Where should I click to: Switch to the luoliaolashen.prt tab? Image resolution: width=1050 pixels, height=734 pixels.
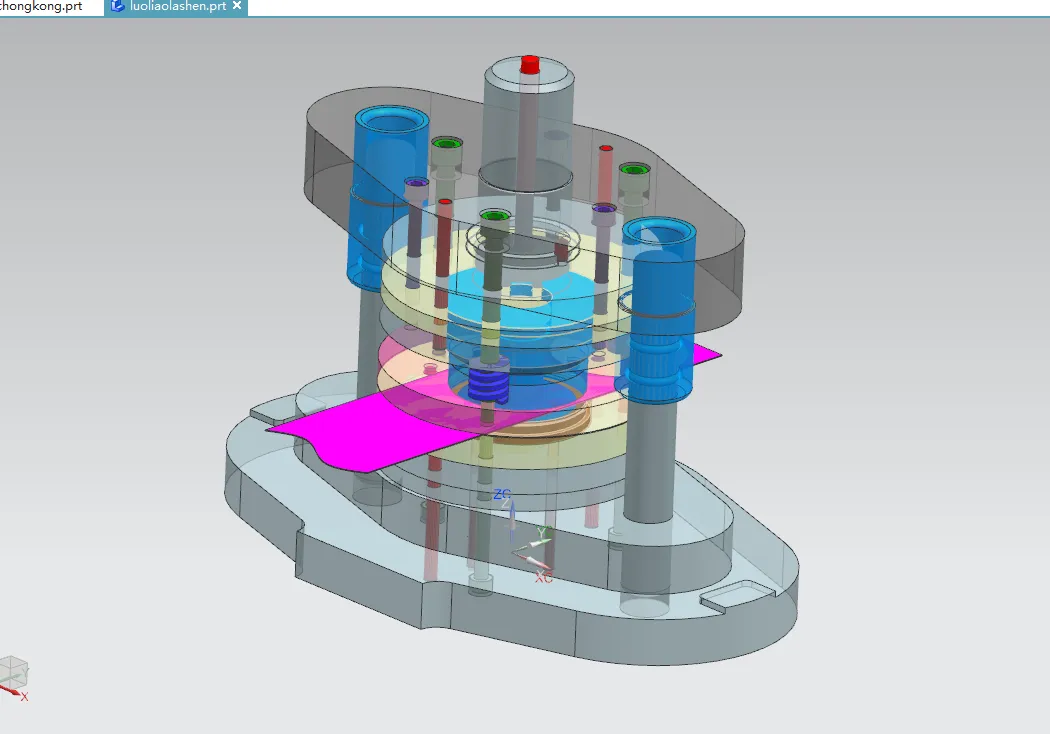[x=177, y=7]
